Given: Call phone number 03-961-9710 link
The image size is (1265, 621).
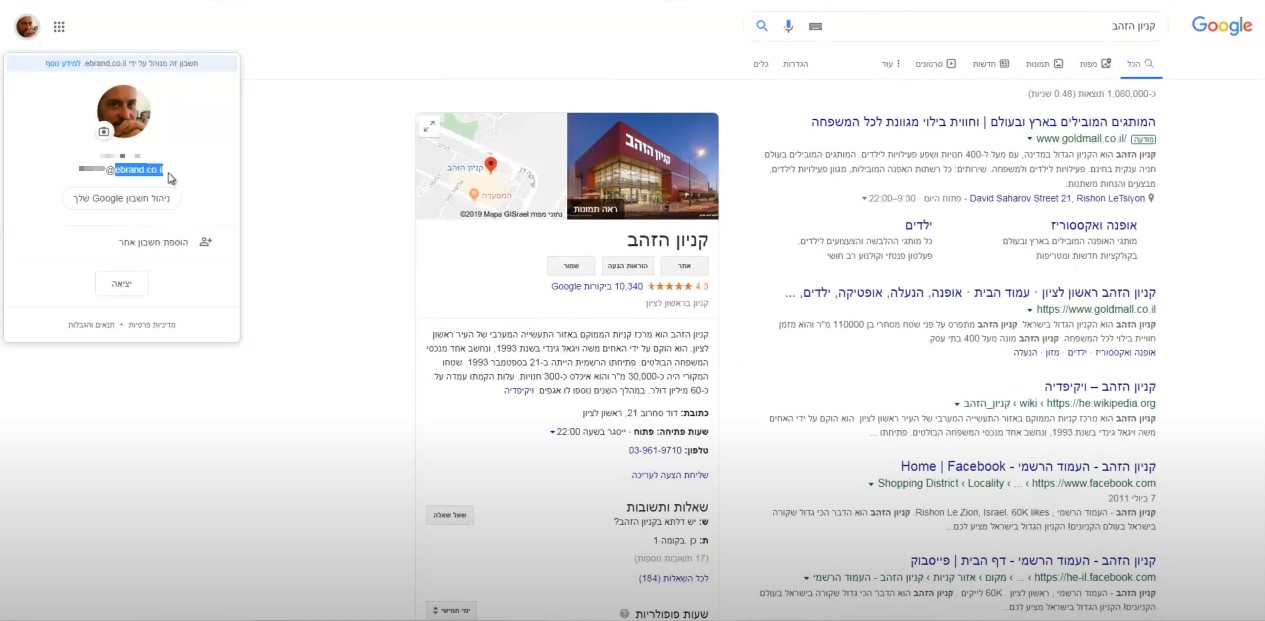Looking at the screenshot, I should tap(657, 450).
